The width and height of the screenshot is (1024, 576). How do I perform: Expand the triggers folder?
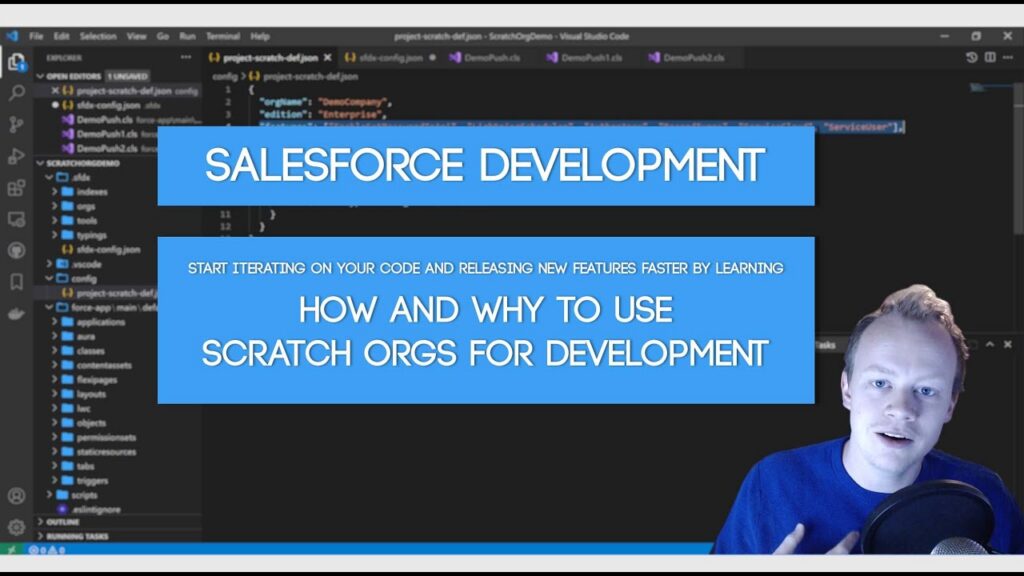(55, 480)
